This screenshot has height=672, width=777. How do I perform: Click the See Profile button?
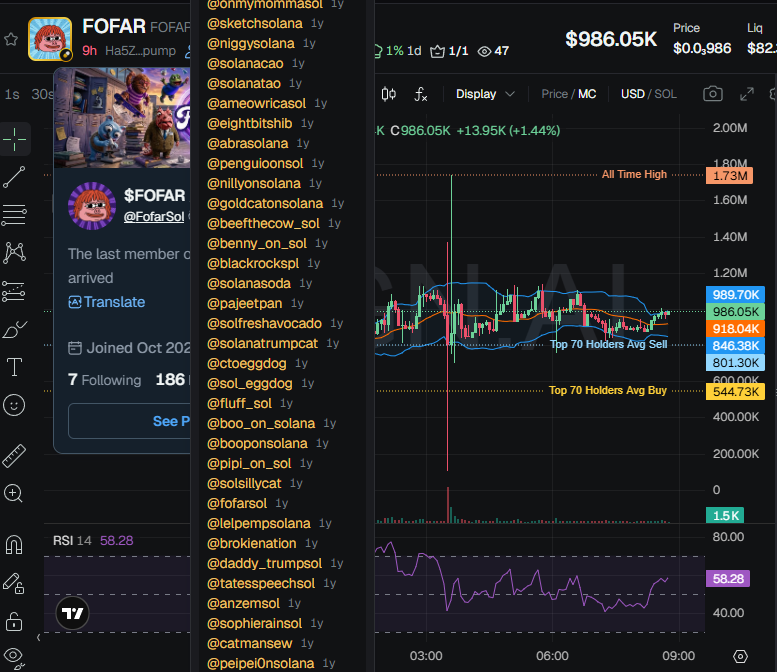coord(129,421)
